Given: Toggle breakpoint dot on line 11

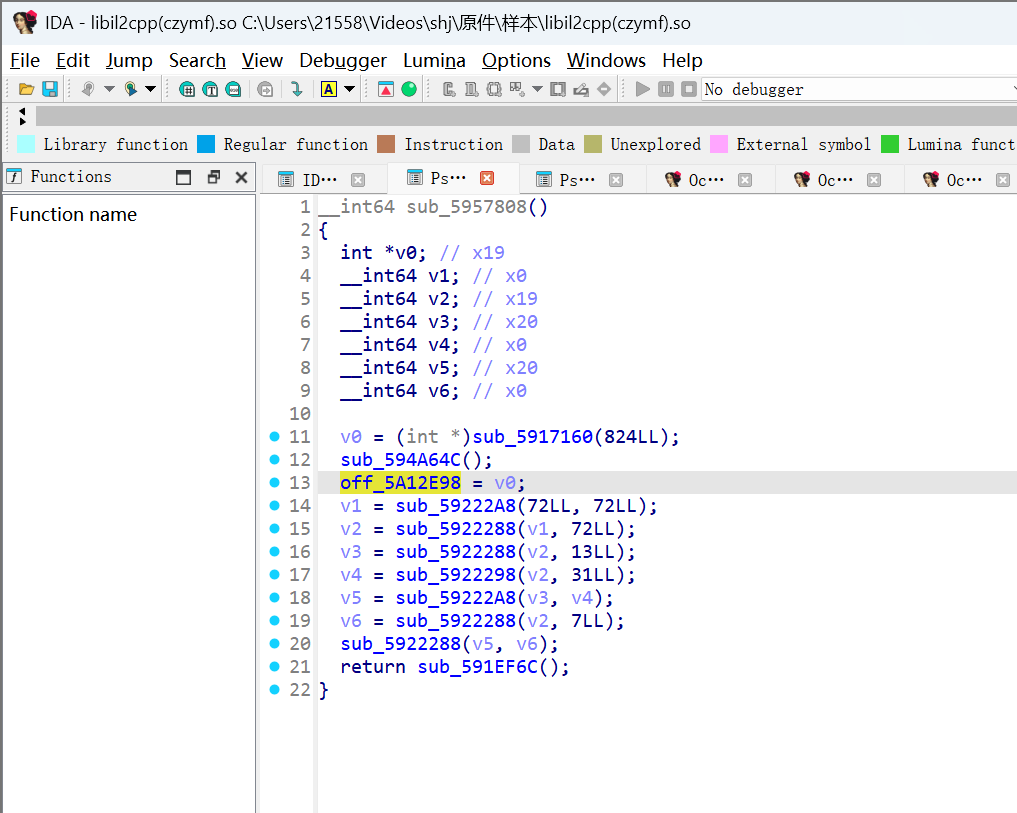Looking at the screenshot, I should pyautogui.click(x=274, y=437).
